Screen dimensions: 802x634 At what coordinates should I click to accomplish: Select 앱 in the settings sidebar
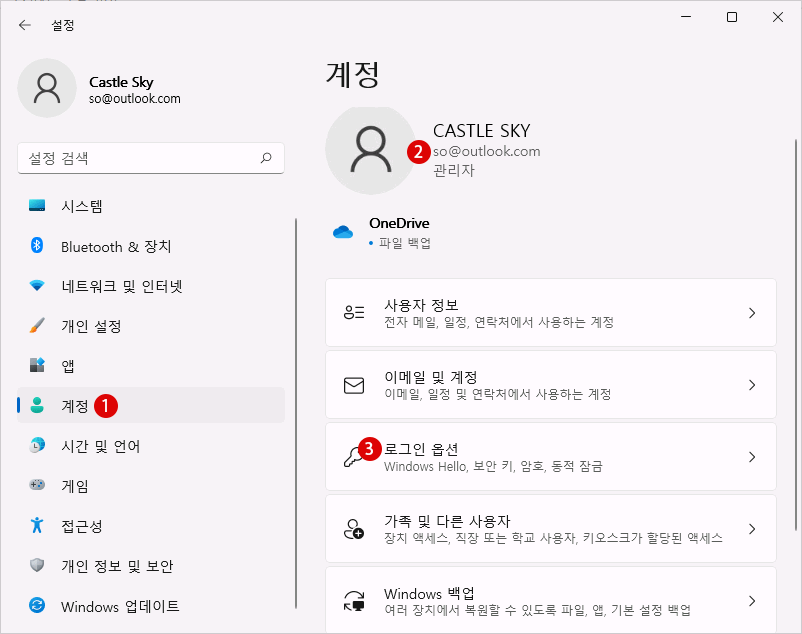tap(151, 366)
